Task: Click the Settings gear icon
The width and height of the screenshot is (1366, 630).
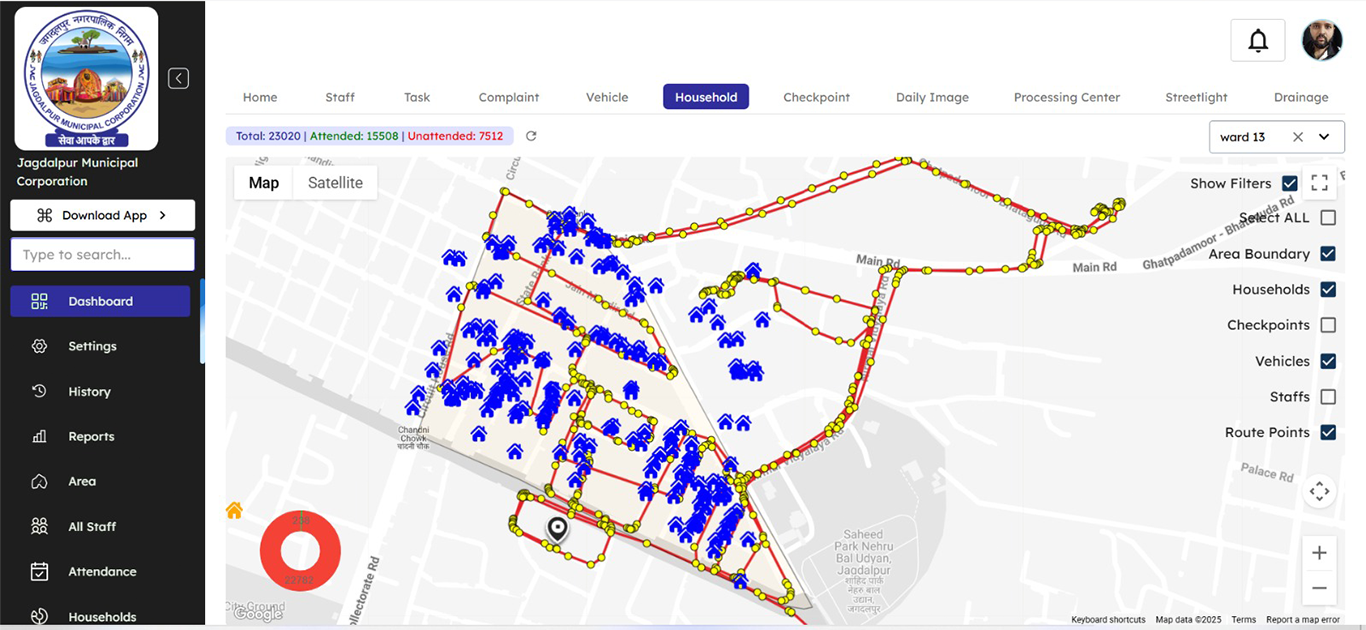Action: tap(39, 346)
